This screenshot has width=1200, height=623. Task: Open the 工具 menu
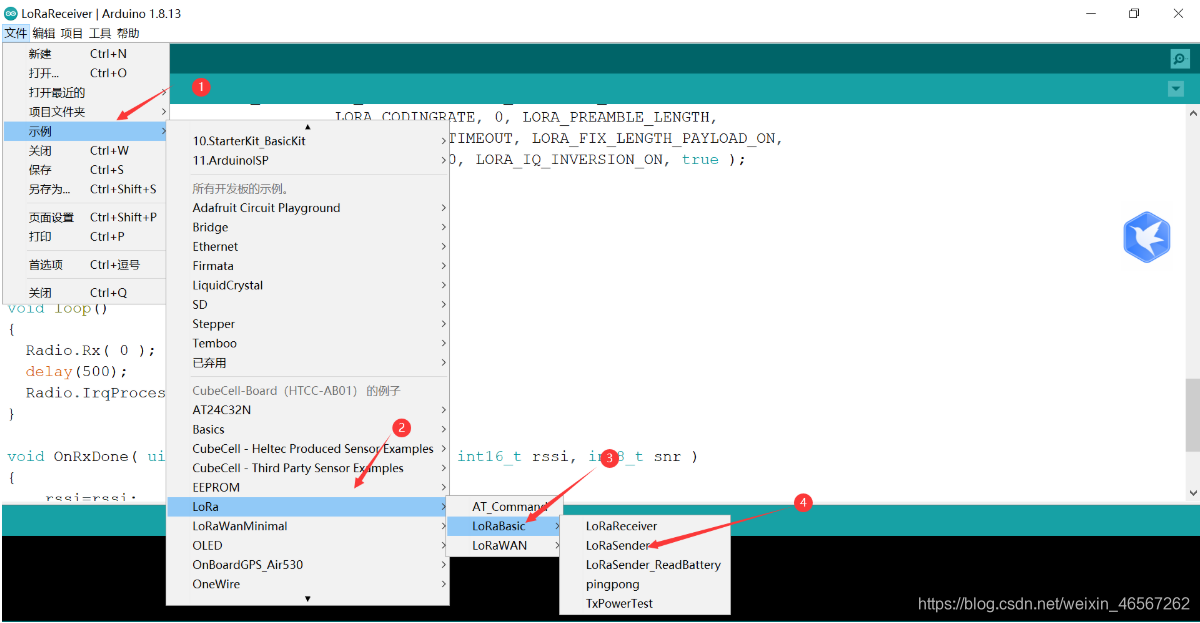100,33
